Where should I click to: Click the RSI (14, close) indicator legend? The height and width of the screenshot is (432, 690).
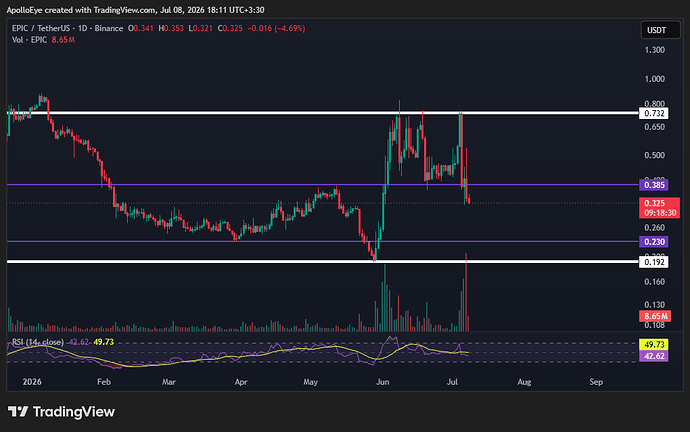tap(38, 342)
